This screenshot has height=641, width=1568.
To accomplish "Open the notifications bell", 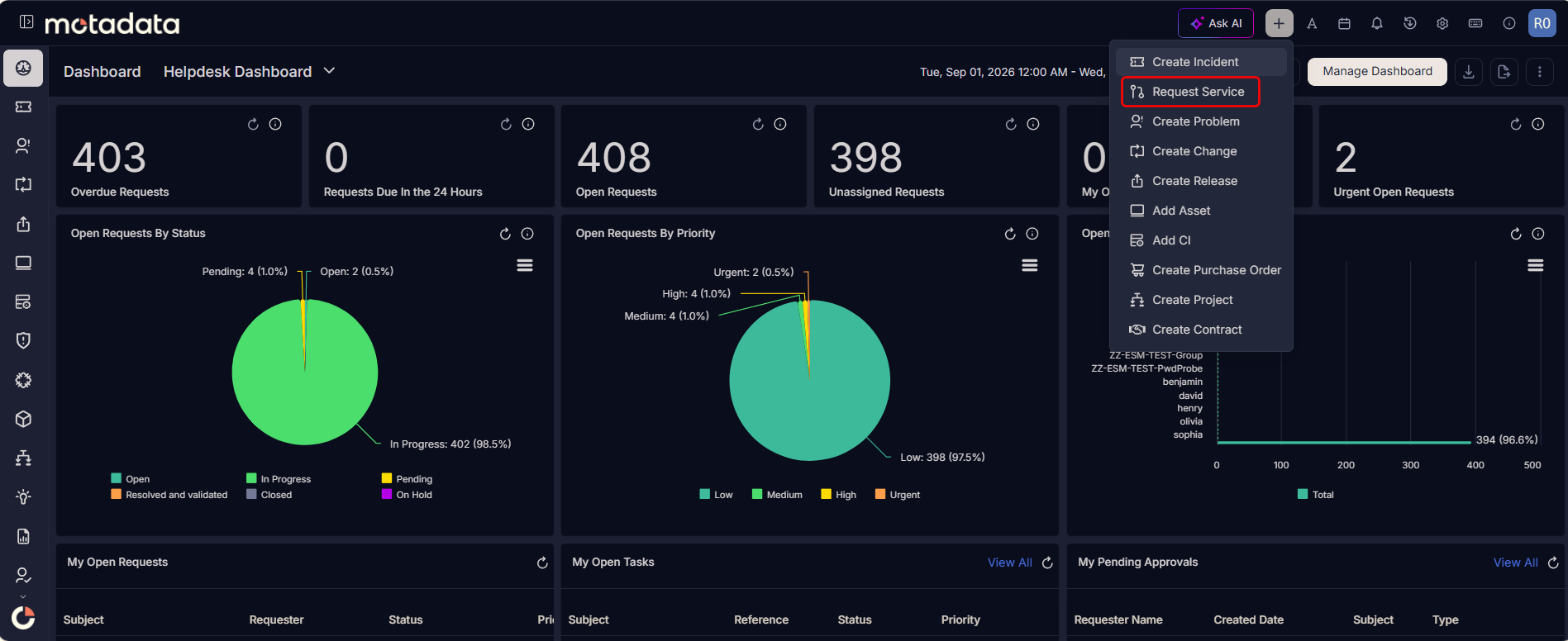I will click(x=1377, y=24).
